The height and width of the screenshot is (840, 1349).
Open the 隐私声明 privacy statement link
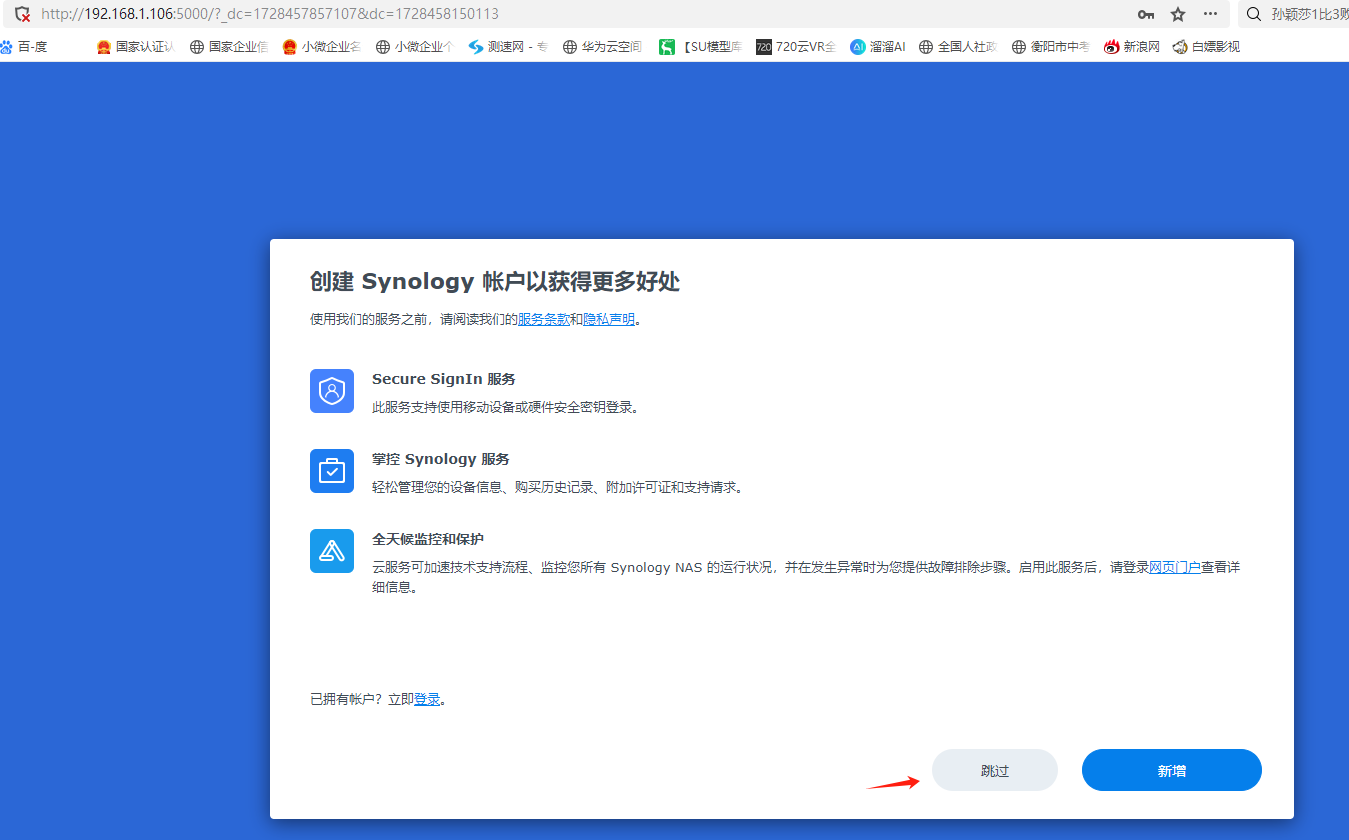tap(609, 320)
